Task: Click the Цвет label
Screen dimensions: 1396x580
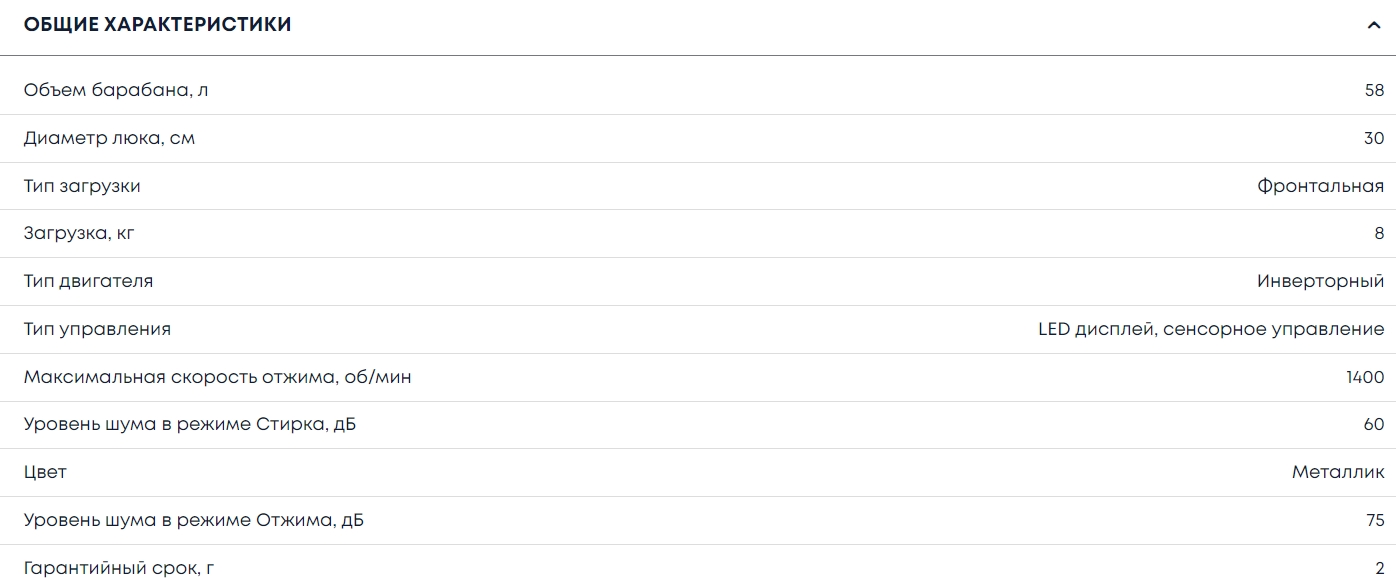Action: (45, 472)
